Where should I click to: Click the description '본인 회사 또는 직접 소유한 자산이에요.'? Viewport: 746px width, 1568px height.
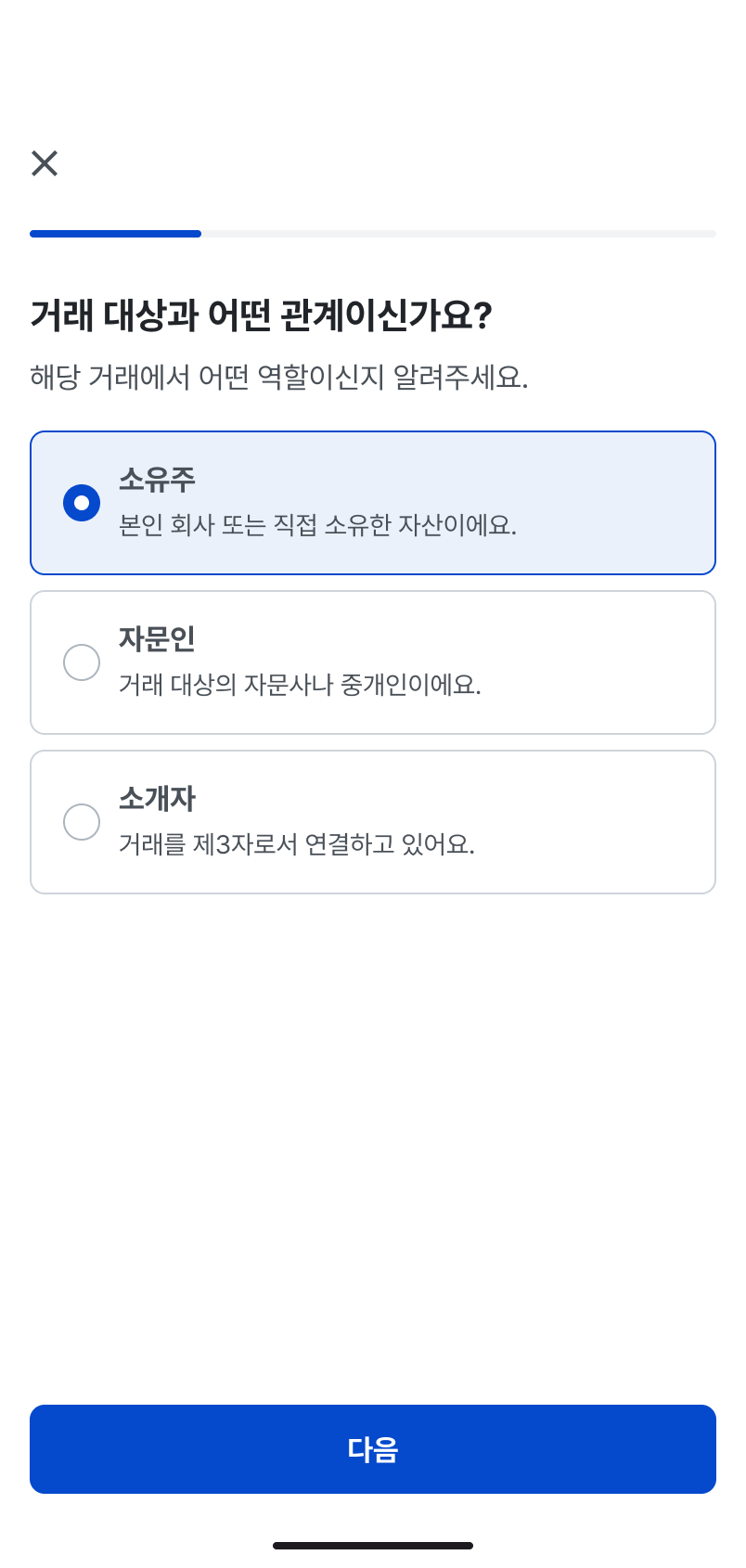(317, 526)
